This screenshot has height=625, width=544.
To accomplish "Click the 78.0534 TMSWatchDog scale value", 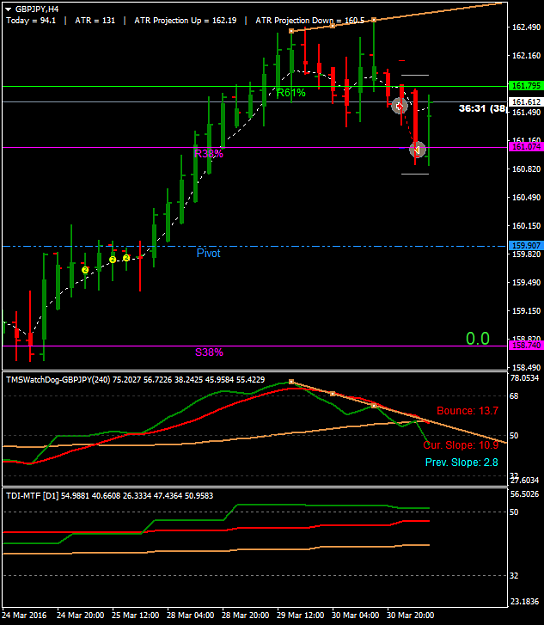I will tap(524, 378).
